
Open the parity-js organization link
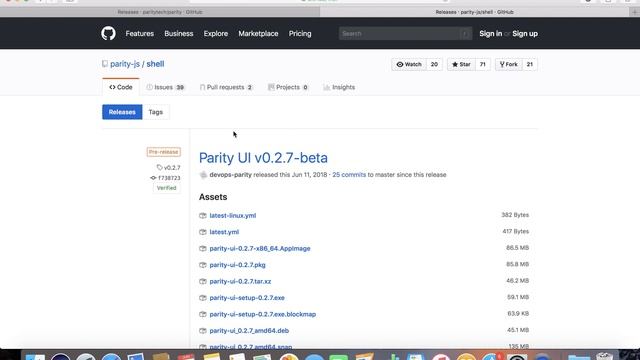coord(125,64)
